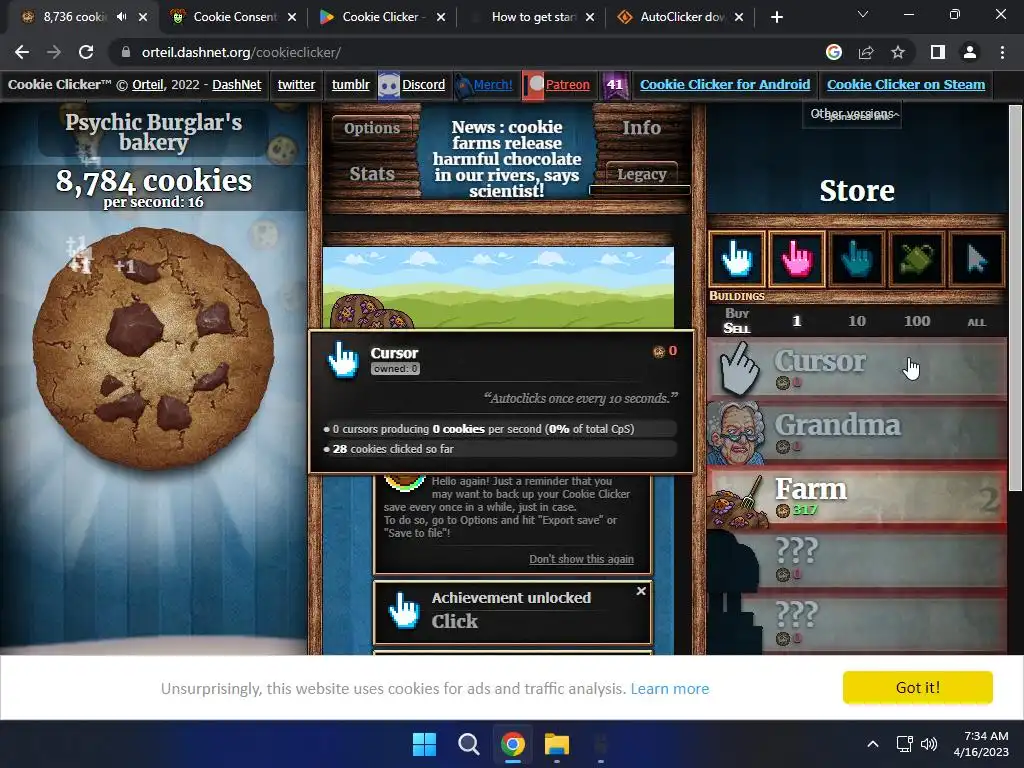
Task: Click Chrome icon in the taskbar
Action: tap(513, 744)
